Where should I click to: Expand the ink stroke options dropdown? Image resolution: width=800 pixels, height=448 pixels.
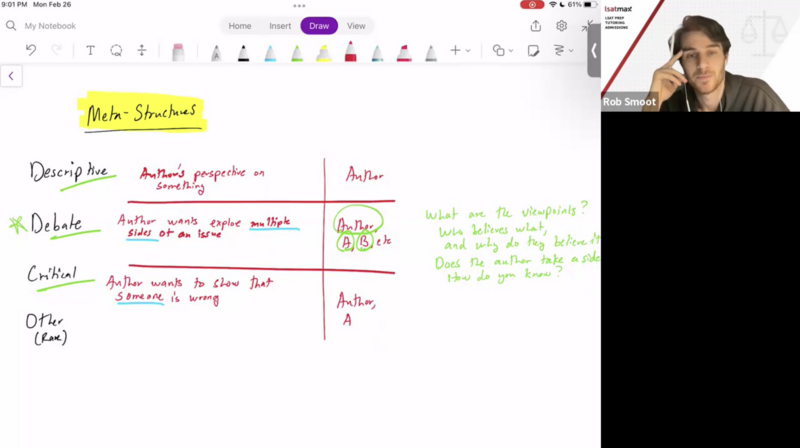point(564,51)
